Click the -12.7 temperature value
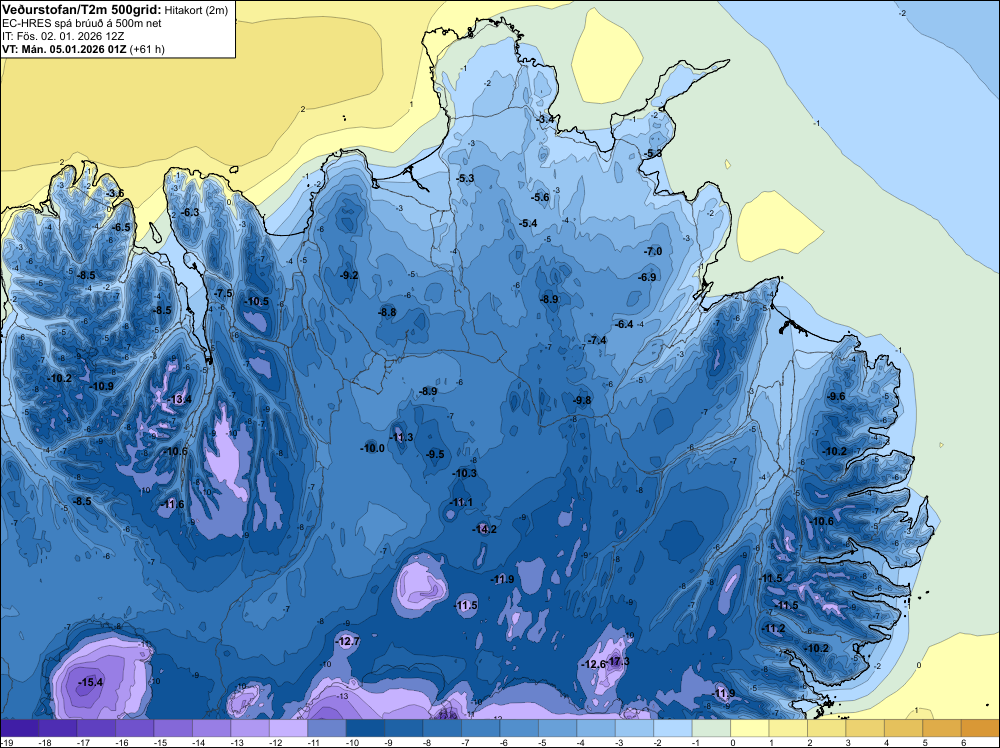Viewport: 1000px width, 748px height. 348,641
